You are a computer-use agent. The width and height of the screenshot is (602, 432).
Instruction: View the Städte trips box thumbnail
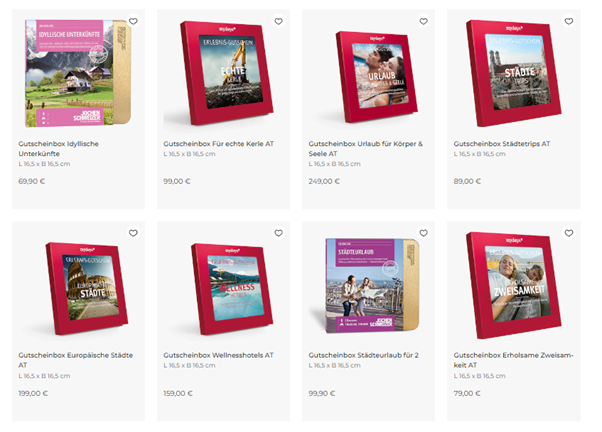click(x=513, y=73)
